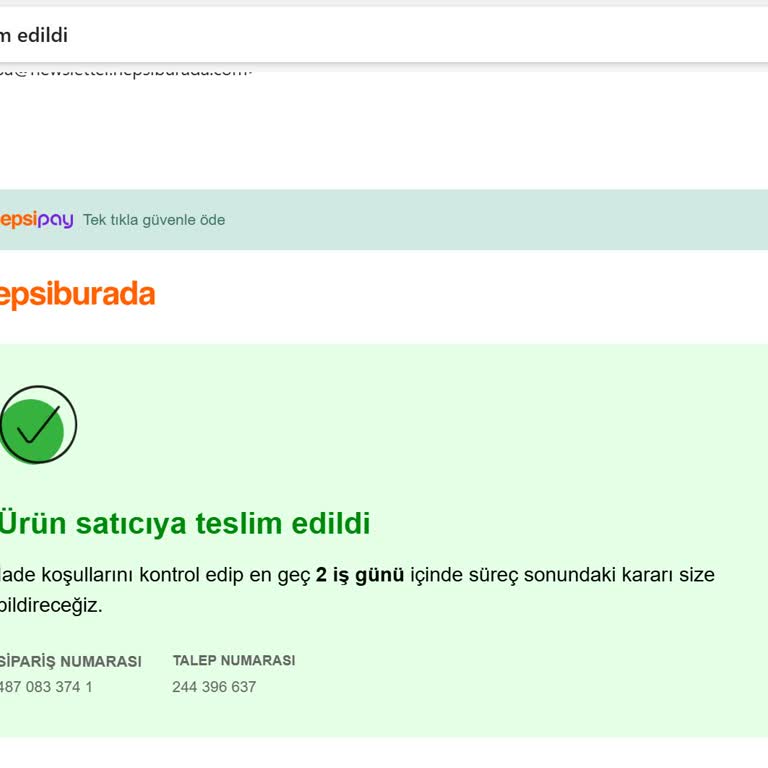Click the bold '2 iş günü' text
Viewport: 768px width, 768px height.
360,575
